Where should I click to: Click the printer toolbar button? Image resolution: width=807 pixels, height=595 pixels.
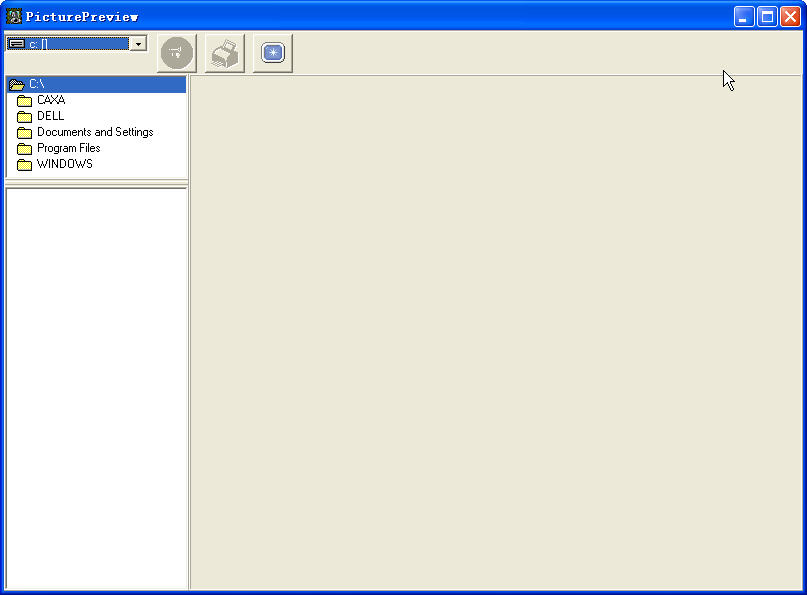point(225,53)
